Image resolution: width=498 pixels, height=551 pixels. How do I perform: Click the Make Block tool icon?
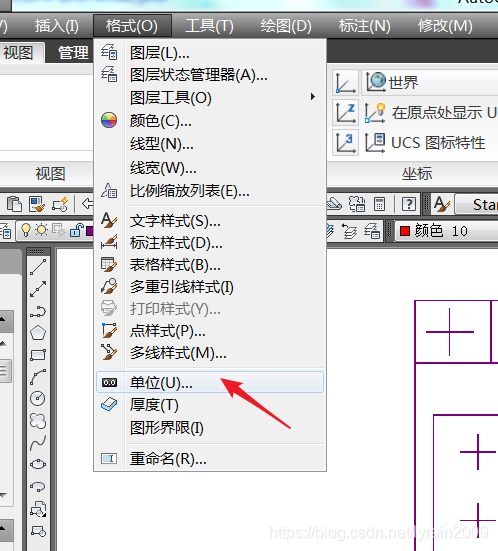(38, 531)
